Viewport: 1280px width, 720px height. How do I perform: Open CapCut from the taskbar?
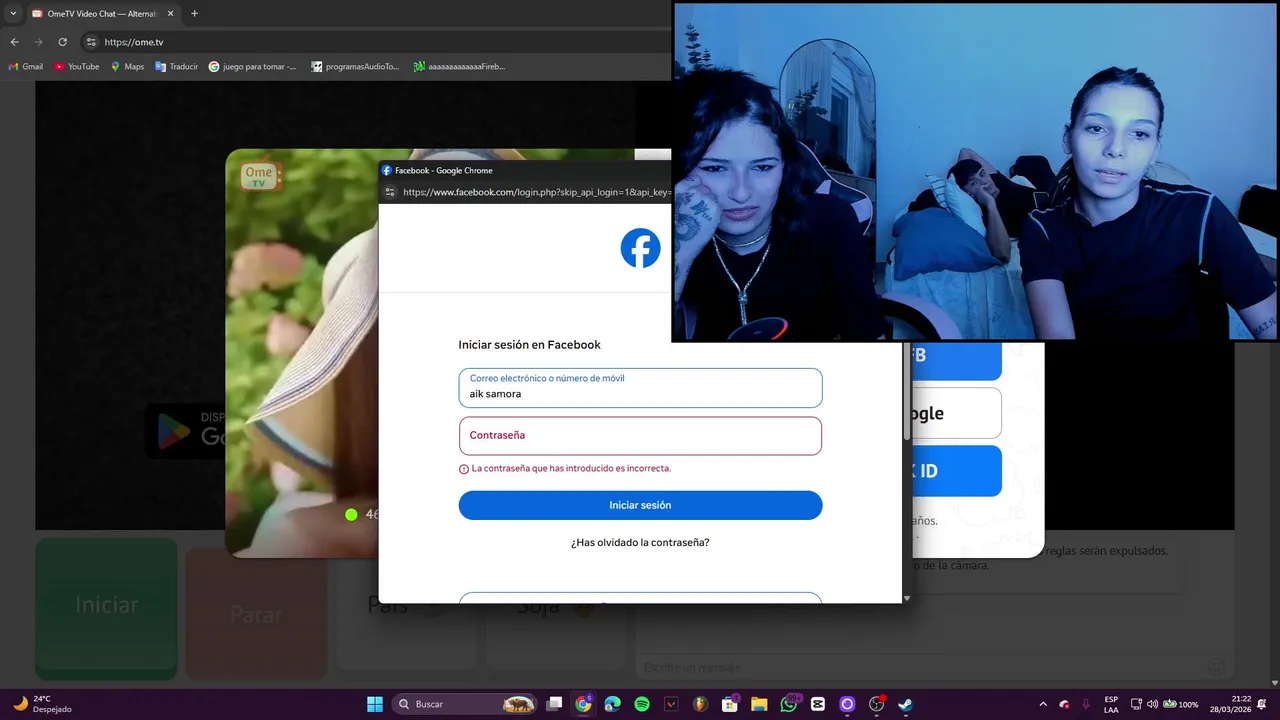[818, 704]
